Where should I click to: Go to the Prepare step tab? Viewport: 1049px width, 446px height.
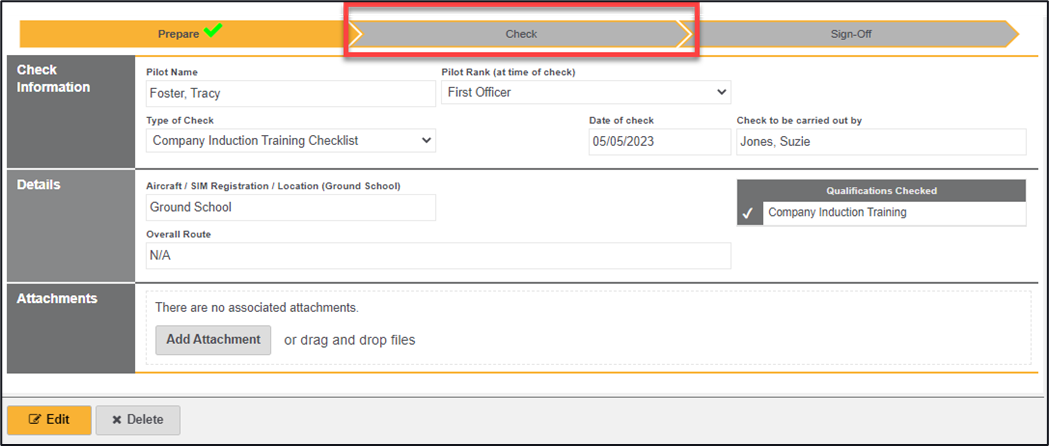pos(178,34)
